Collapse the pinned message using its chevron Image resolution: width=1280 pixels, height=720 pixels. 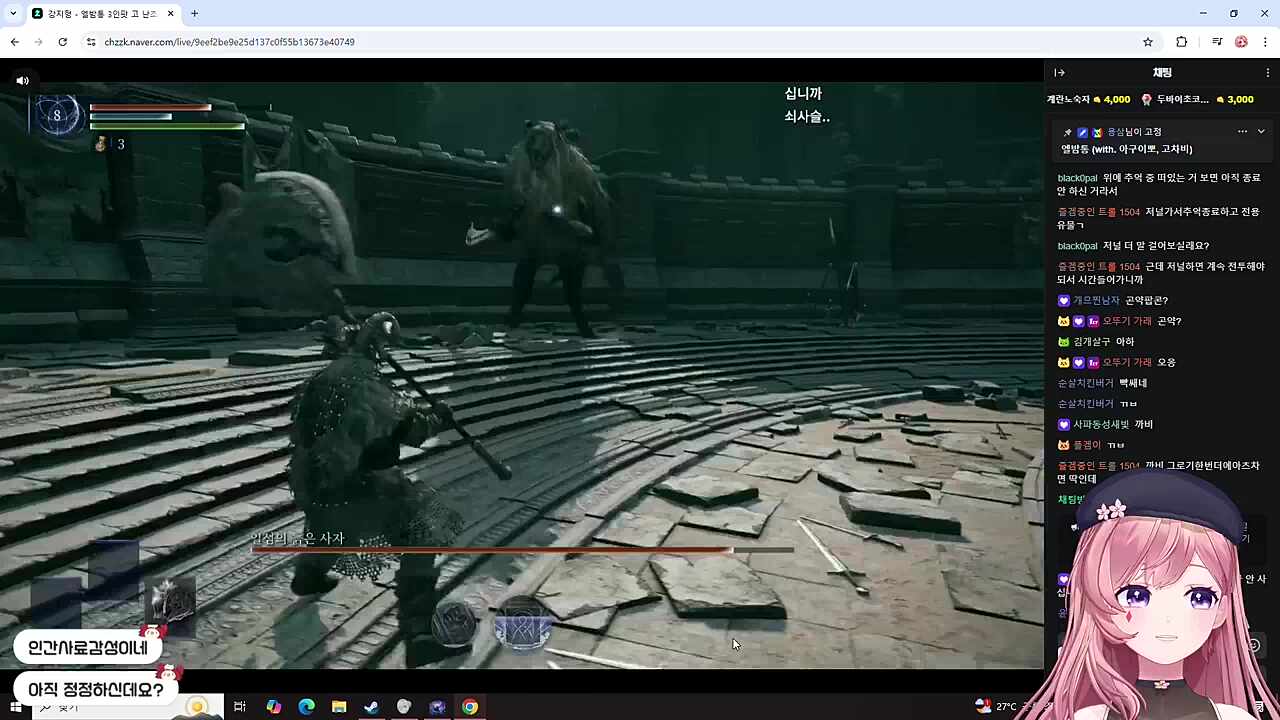tap(1260, 131)
